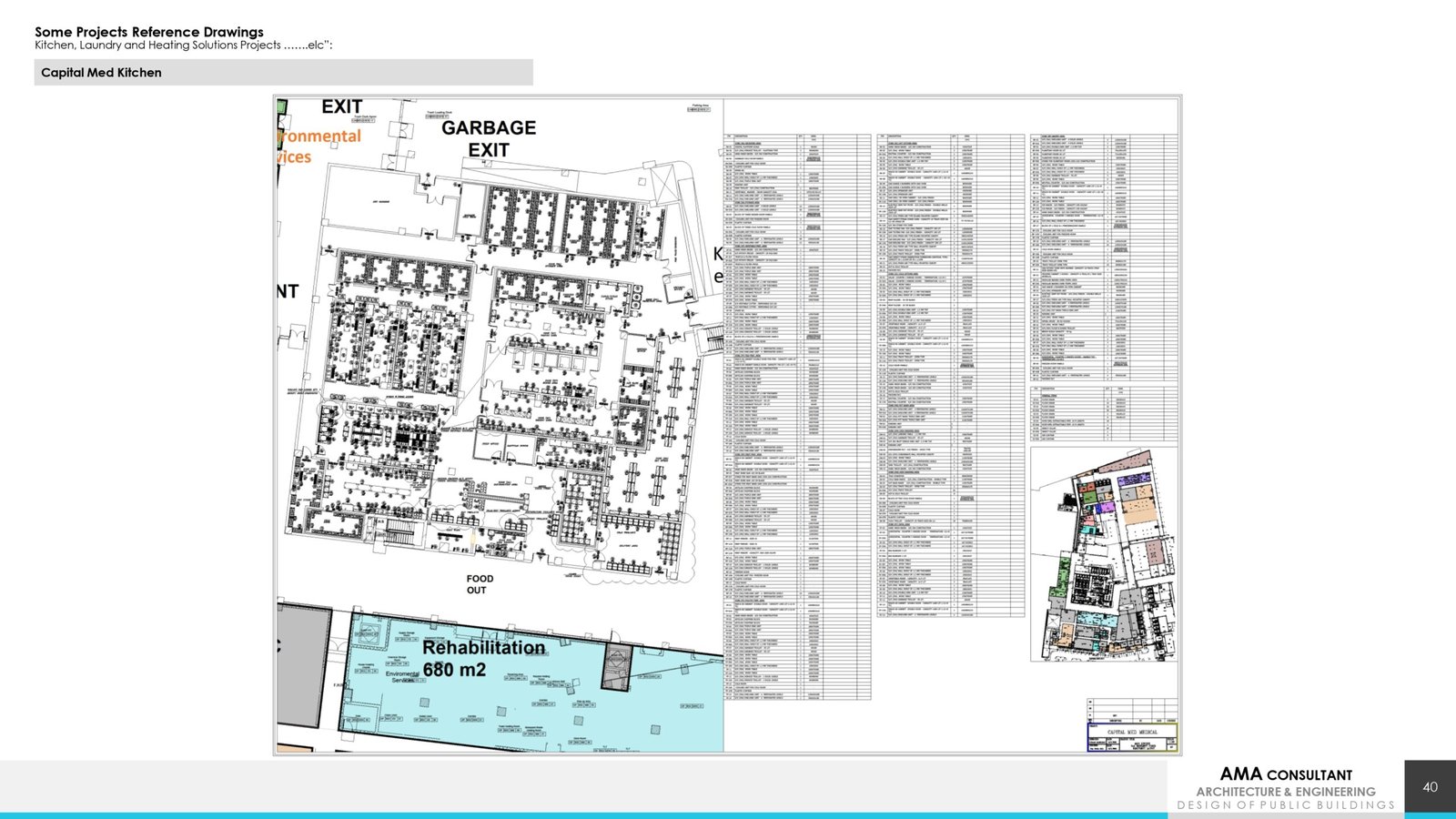Select the FOOD OUT label

click(479, 584)
